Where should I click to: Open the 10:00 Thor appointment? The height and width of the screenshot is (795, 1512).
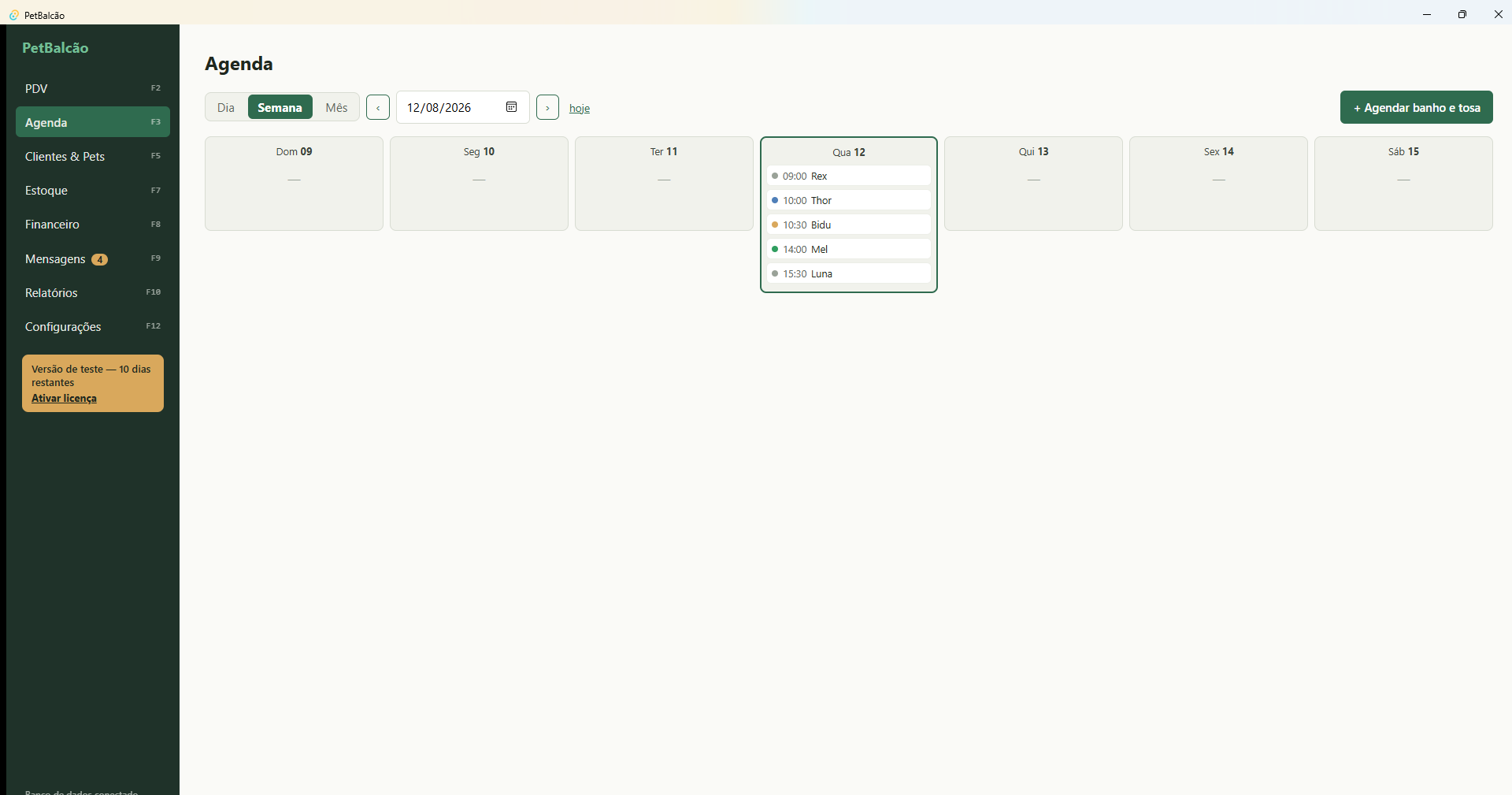[848, 200]
